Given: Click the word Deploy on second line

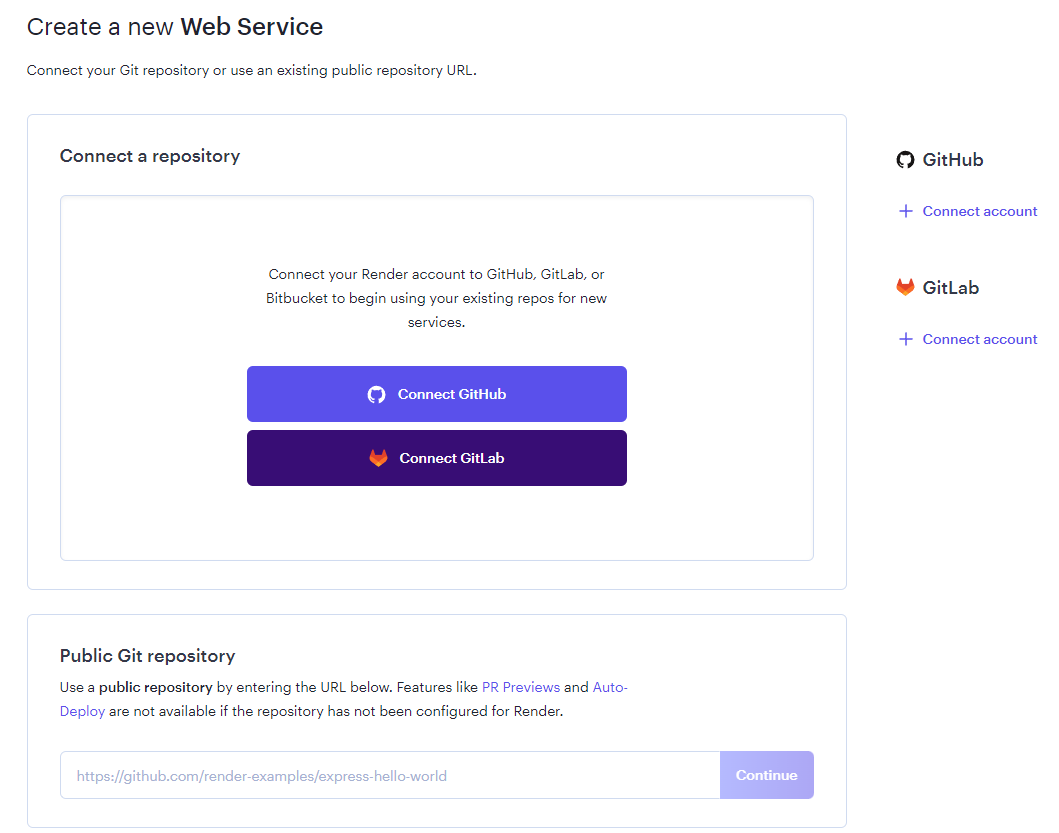Looking at the screenshot, I should pyautogui.click(x=82, y=711).
